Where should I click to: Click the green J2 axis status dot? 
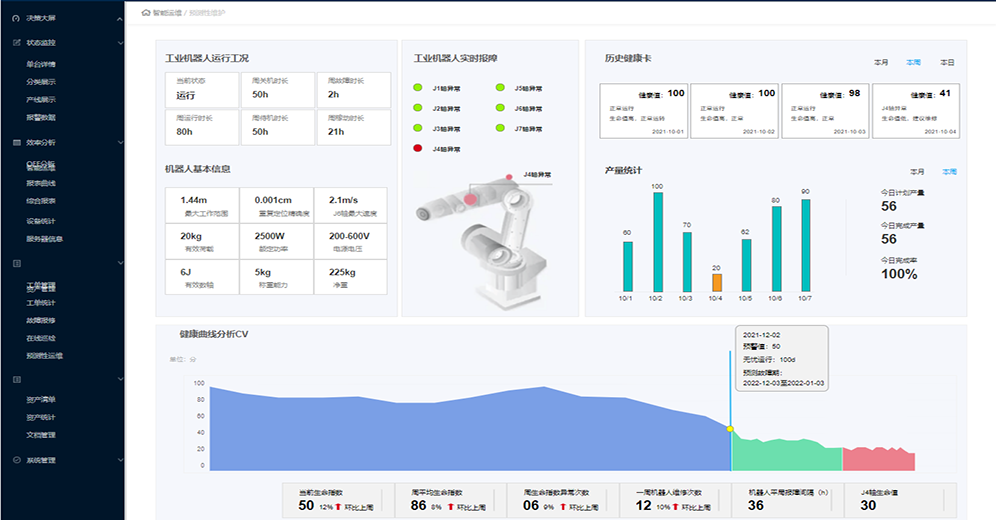coord(418,108)
